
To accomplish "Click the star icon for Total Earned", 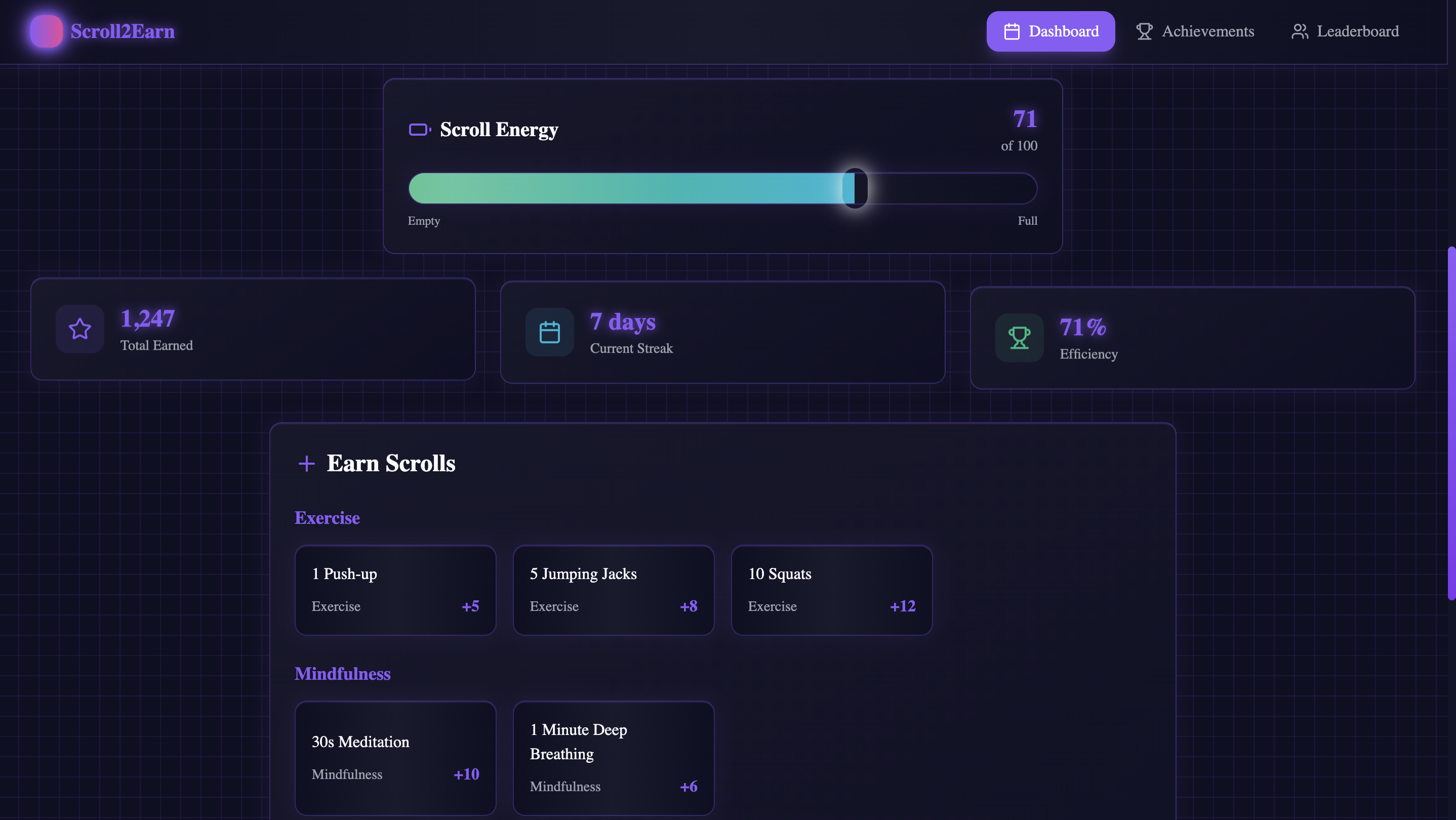I will pos(79,329).
